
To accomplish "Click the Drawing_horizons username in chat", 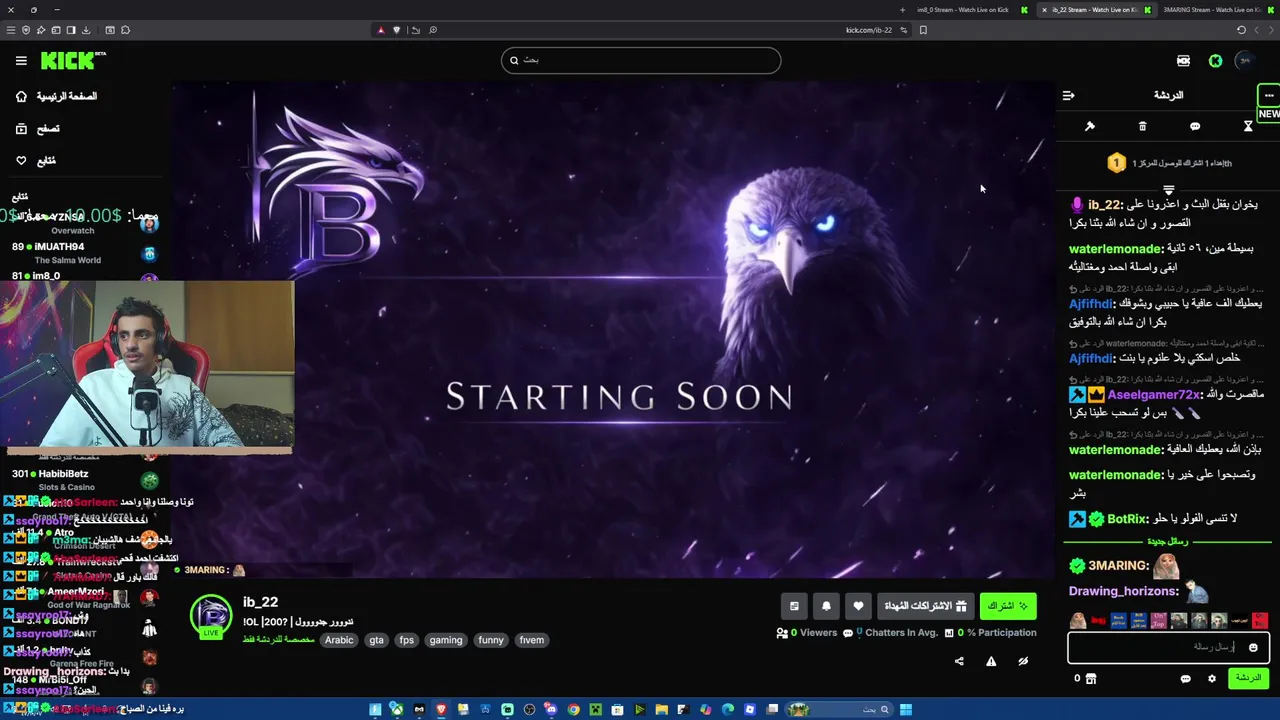I will tap(1125, 592).
